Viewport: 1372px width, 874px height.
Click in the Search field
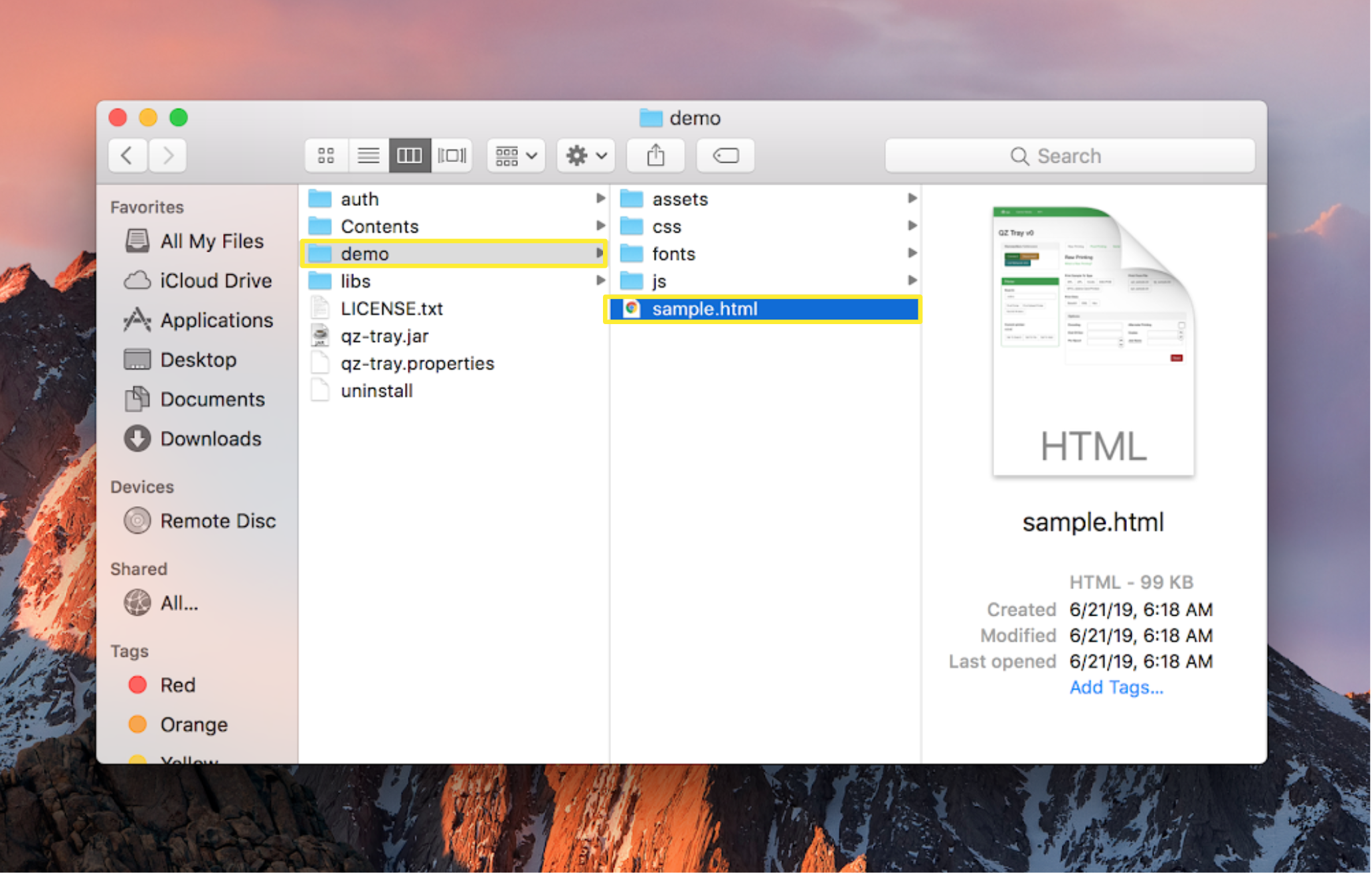(x=1069, y=156)
